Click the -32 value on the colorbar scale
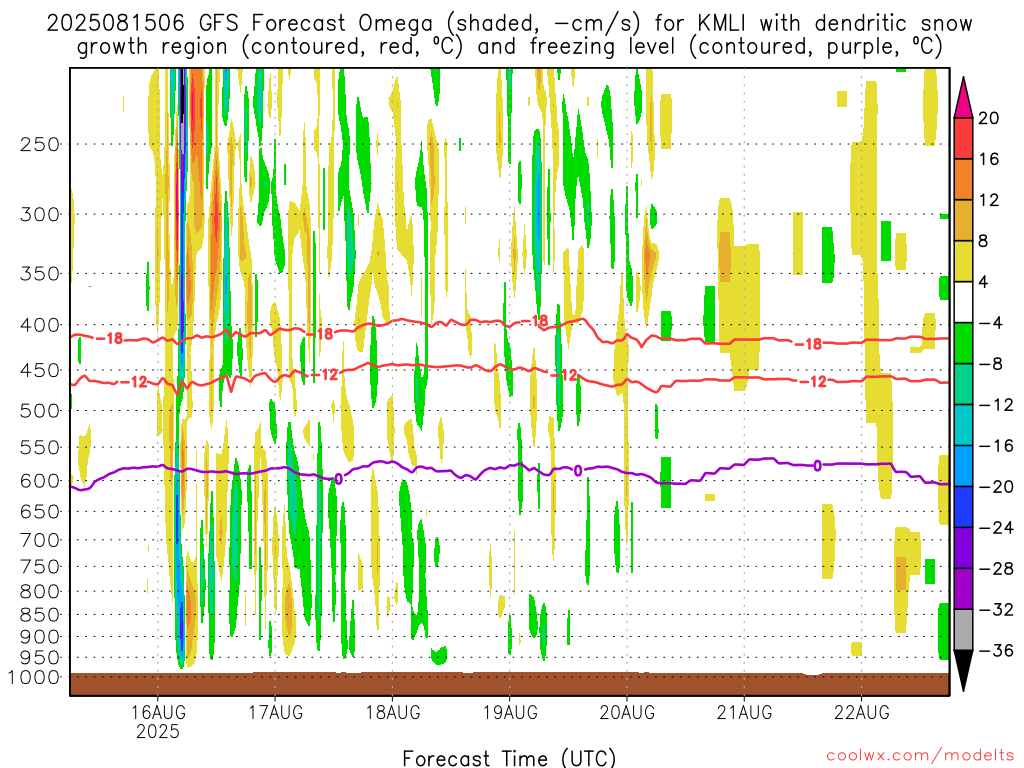The image size is (1024, 768). [996, 609]
